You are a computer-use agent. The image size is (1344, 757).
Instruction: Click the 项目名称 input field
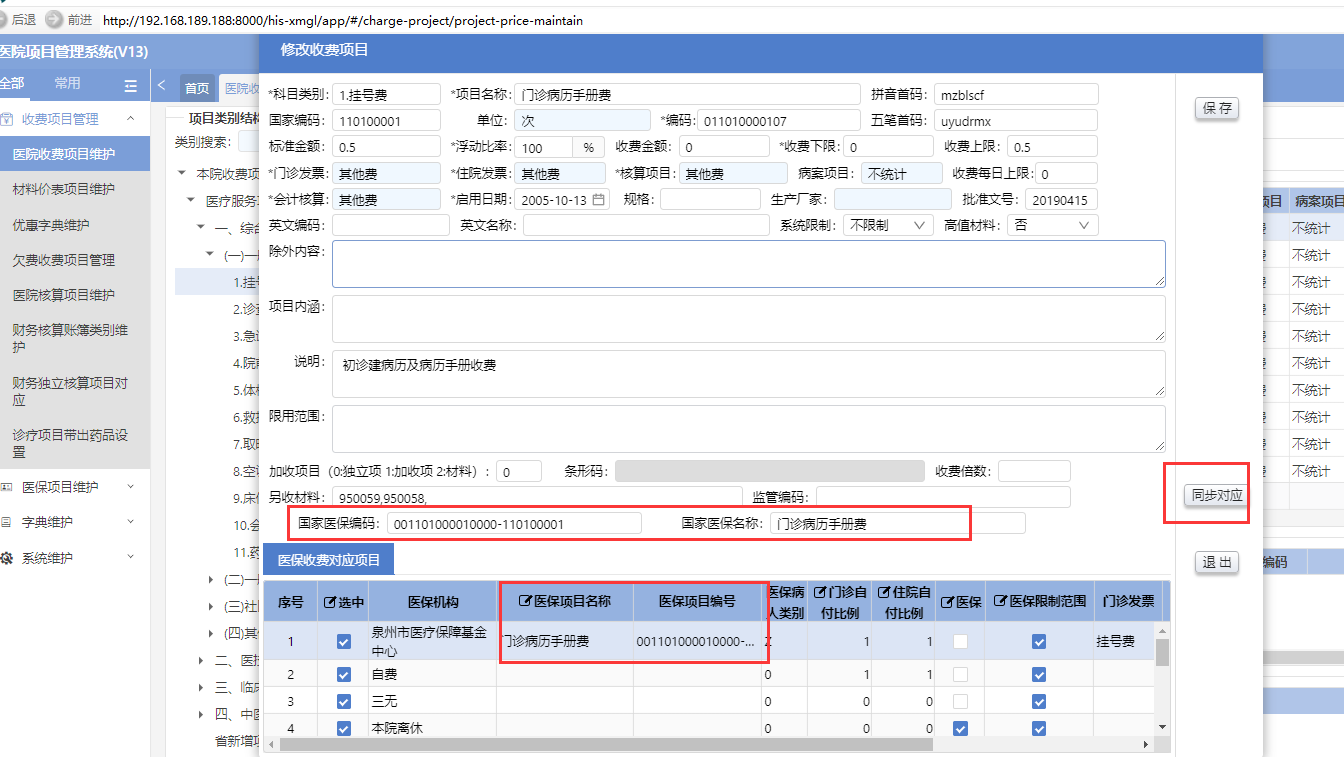(687, 95)
